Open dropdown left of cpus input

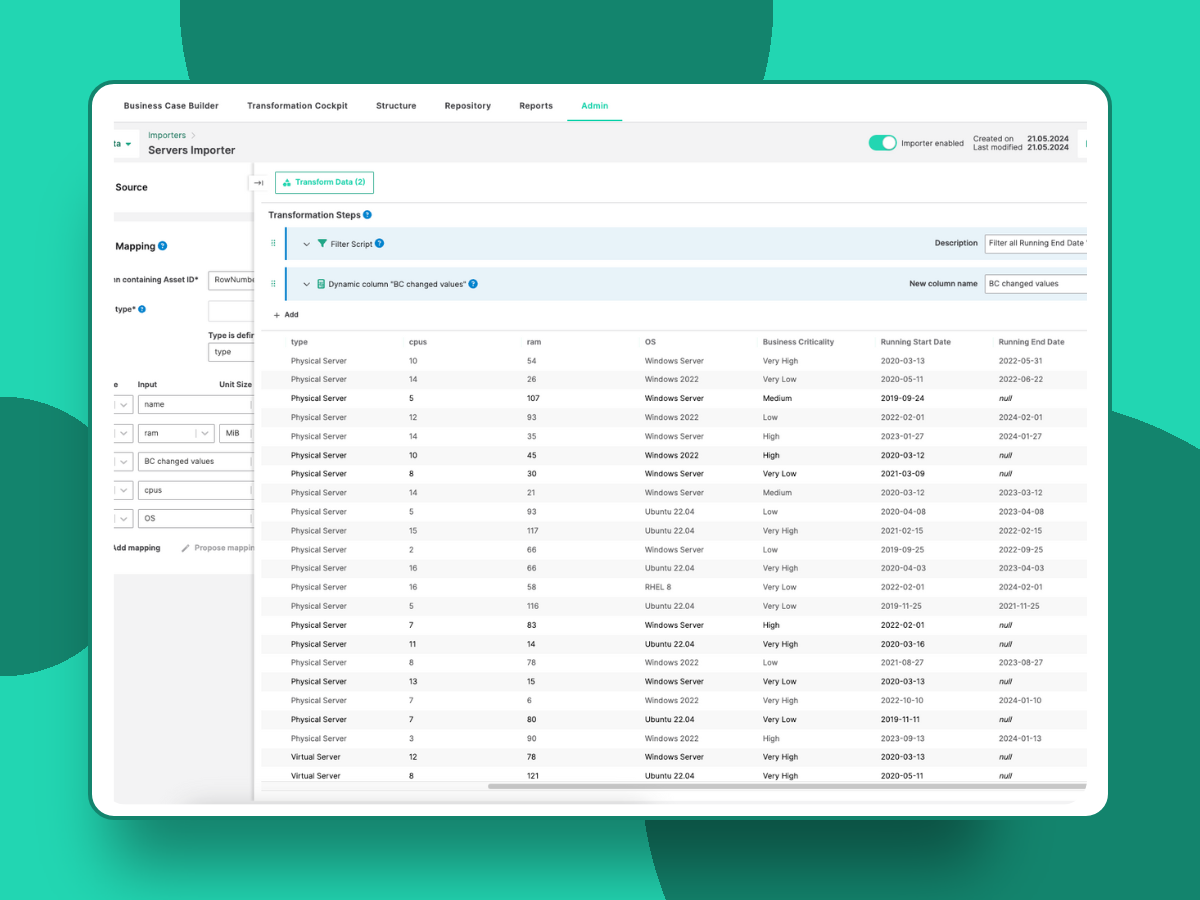(122, 491)
